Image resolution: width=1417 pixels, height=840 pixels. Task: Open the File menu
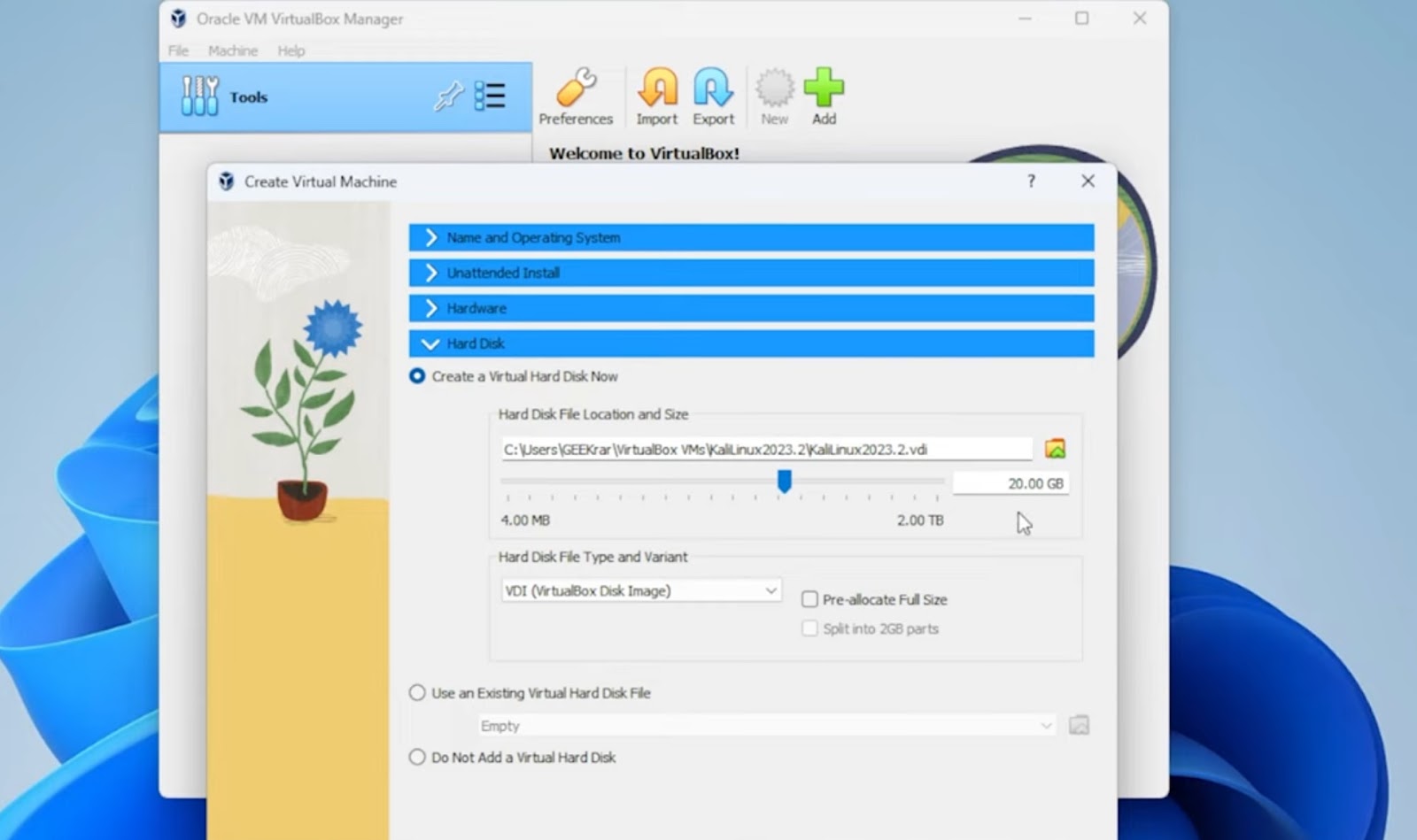(x=178, y=50)
